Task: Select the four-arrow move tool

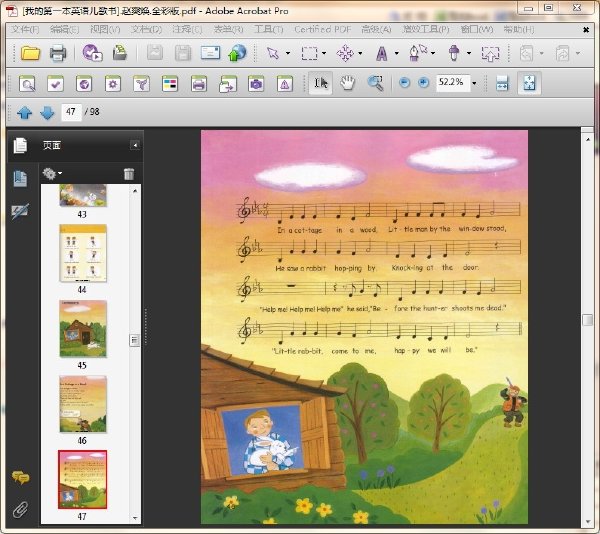Action: 345,53
